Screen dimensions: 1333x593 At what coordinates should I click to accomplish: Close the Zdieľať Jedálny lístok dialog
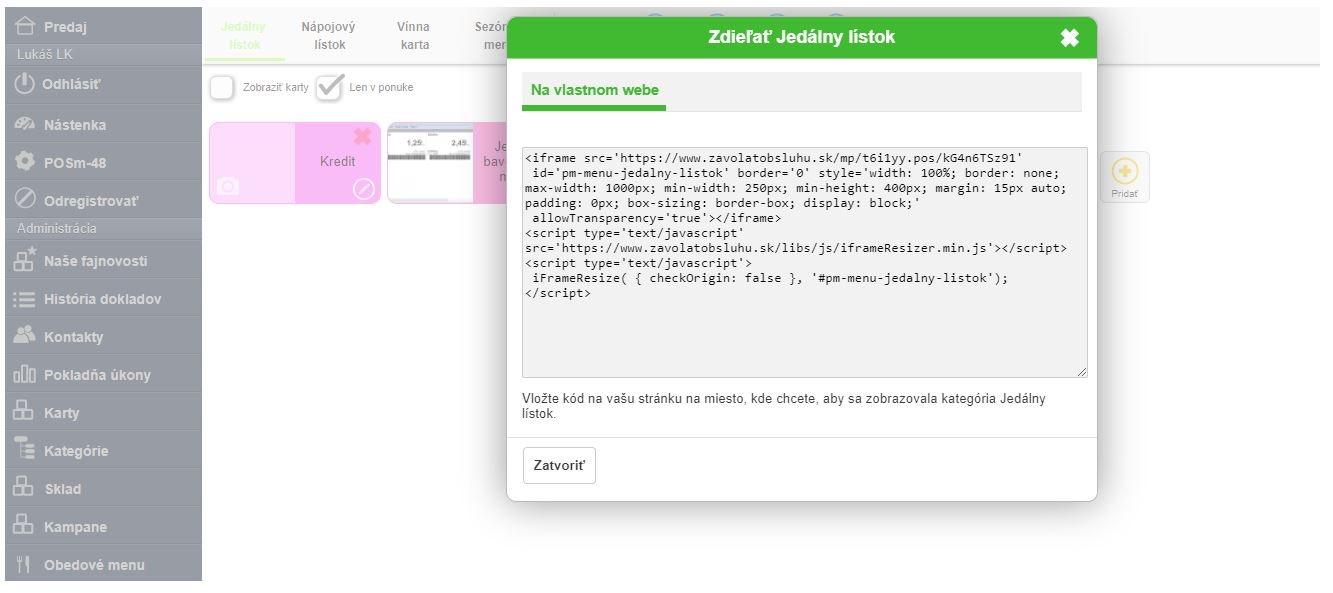tap(1069, 38)
